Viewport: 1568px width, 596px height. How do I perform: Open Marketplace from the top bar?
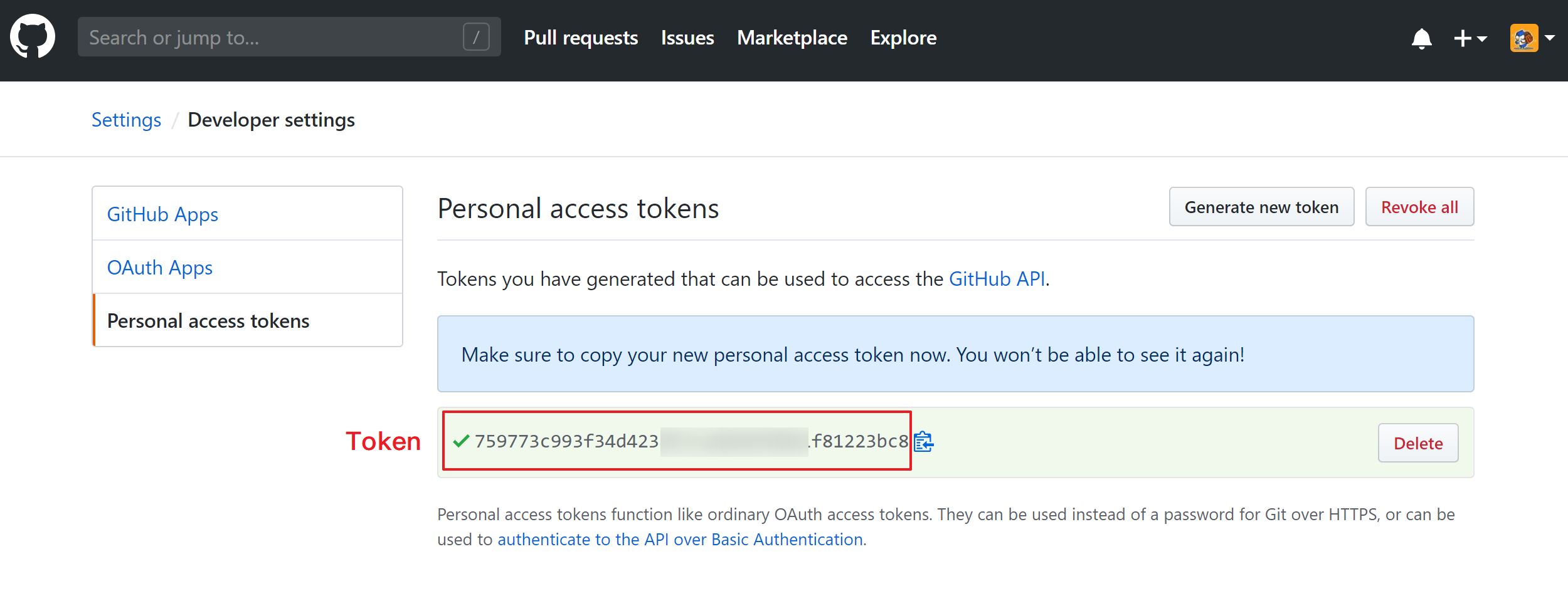pos(792,38)
